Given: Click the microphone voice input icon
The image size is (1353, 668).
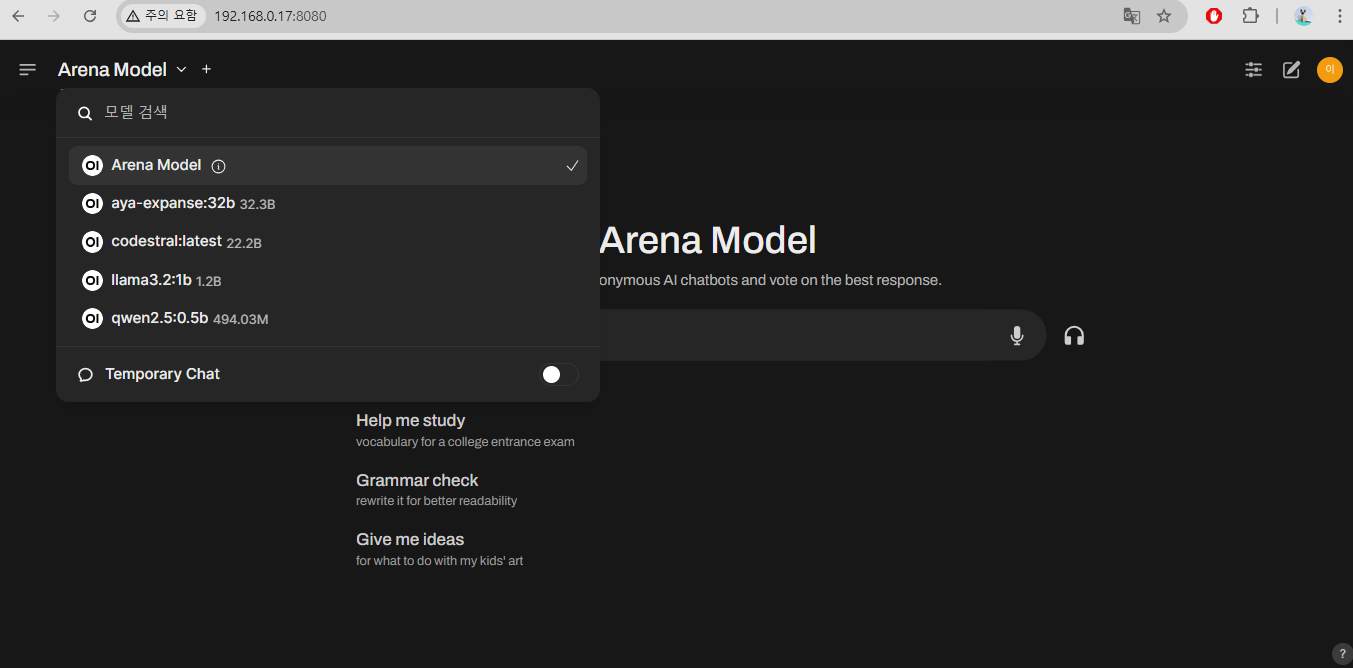Looking at the screenshot, I should [x=1017, y=335].
